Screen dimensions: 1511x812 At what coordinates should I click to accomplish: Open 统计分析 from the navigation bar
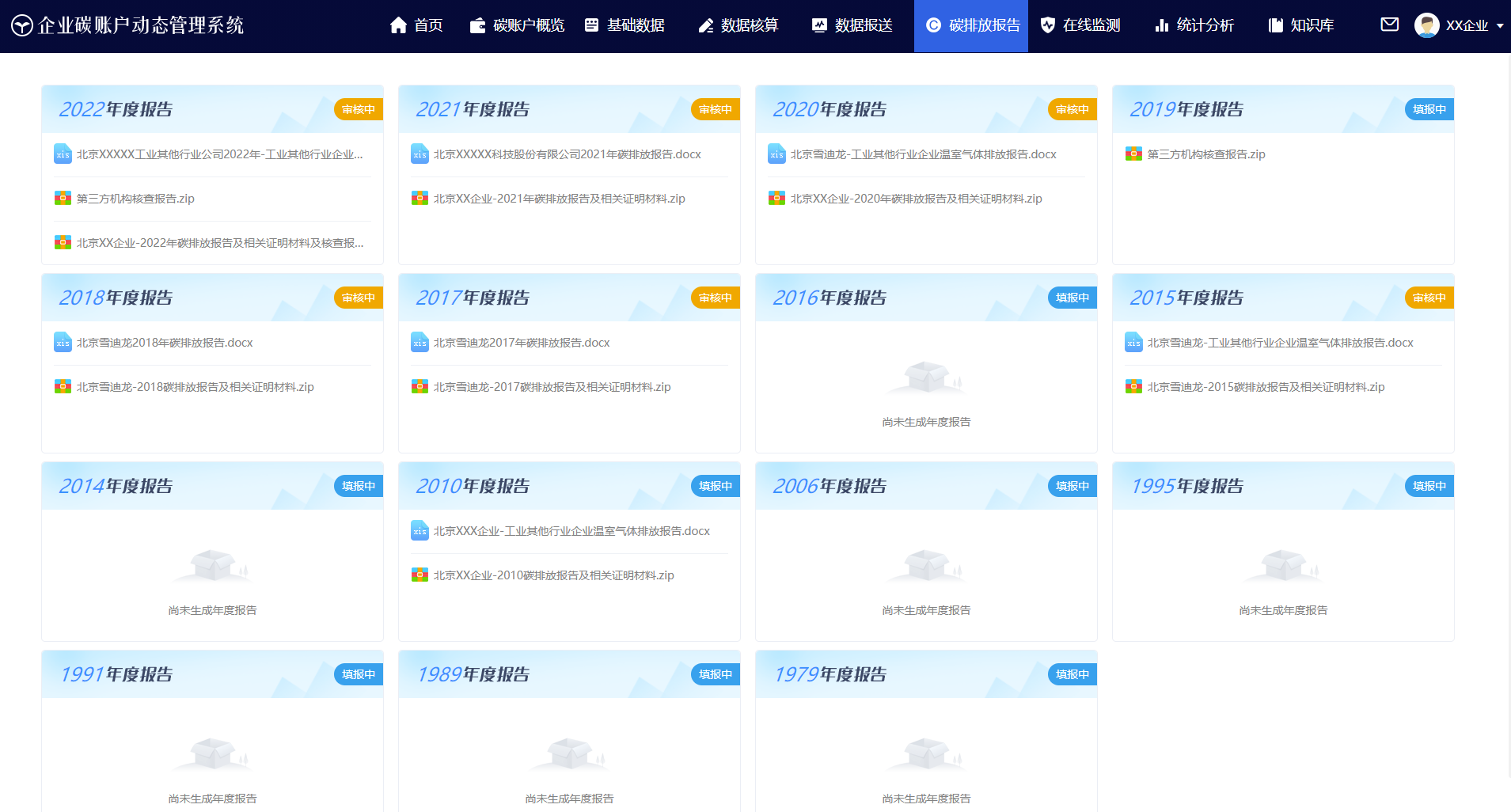coord(1194,26)
